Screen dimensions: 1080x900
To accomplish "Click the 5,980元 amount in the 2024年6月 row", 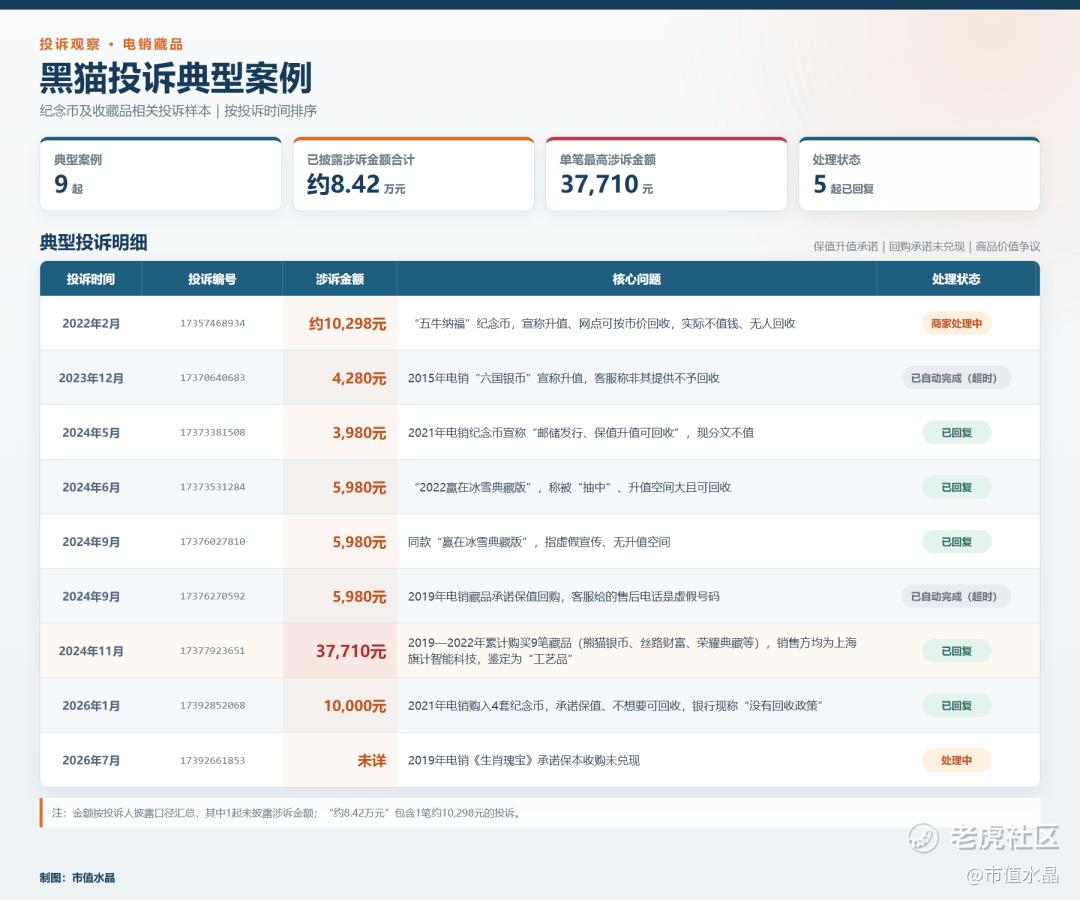I will 359,487.
